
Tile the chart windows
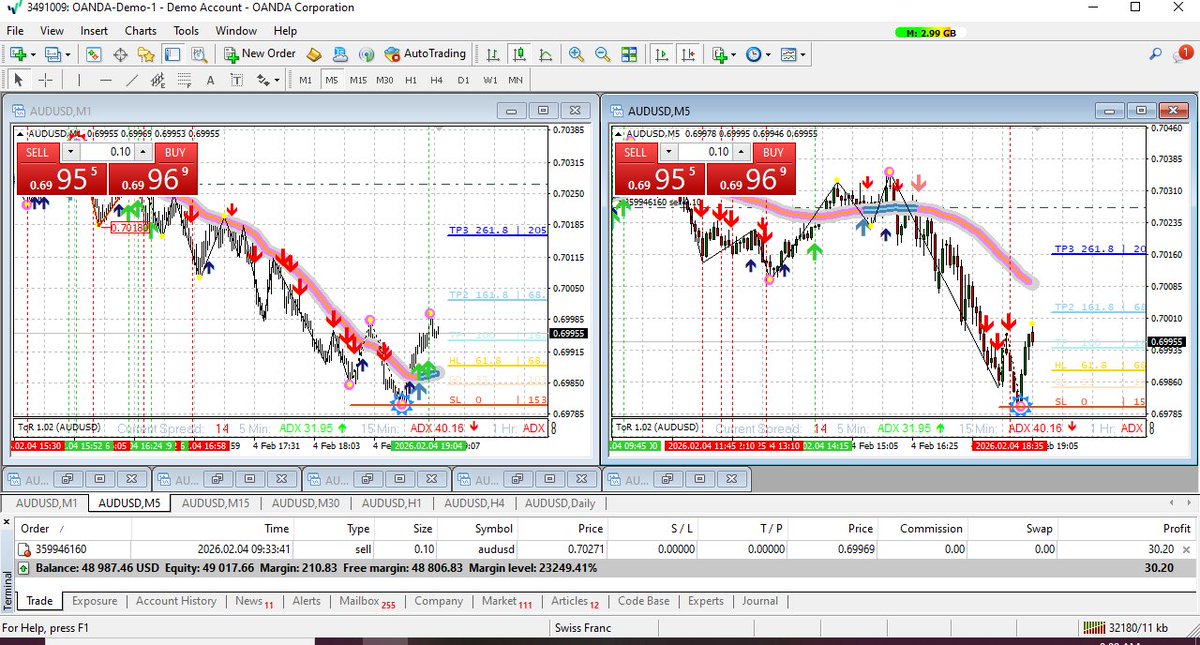[x=629, y=54]
